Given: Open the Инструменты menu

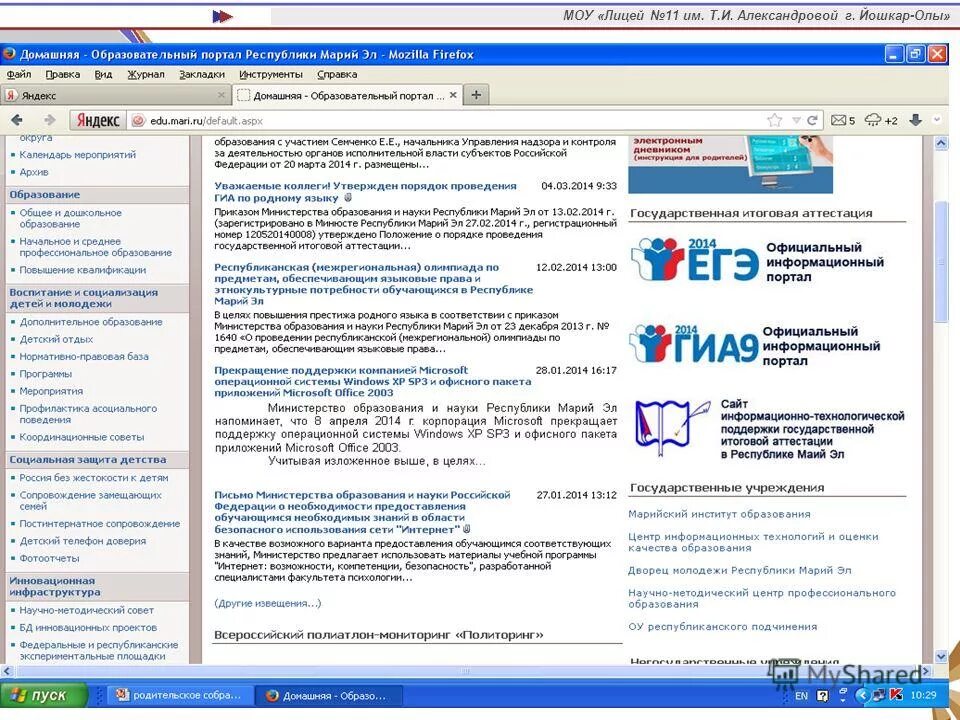Looking at the screenshot, I should [x=271, y=74].
